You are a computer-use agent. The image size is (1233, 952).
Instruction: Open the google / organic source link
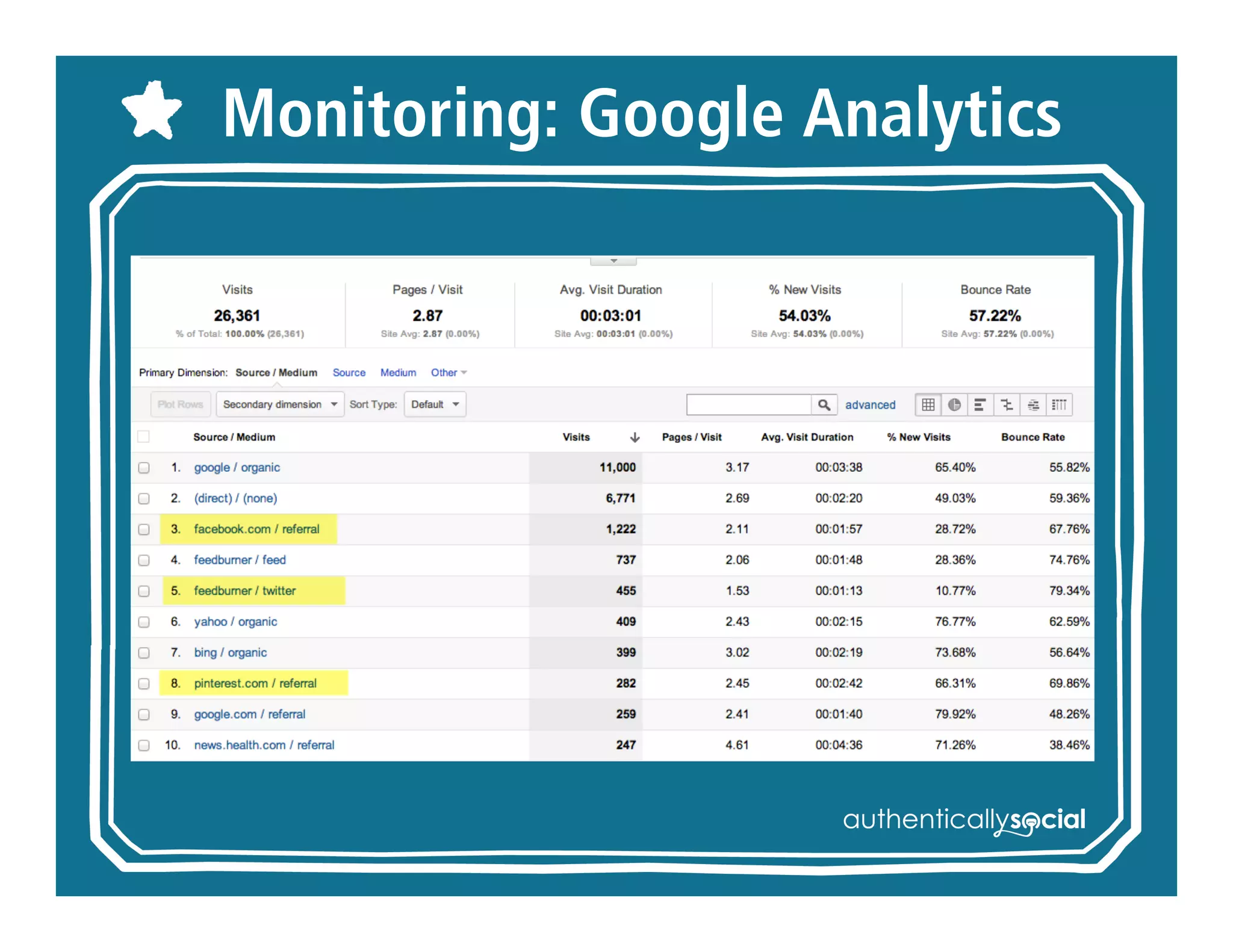(x=237, y=468)
